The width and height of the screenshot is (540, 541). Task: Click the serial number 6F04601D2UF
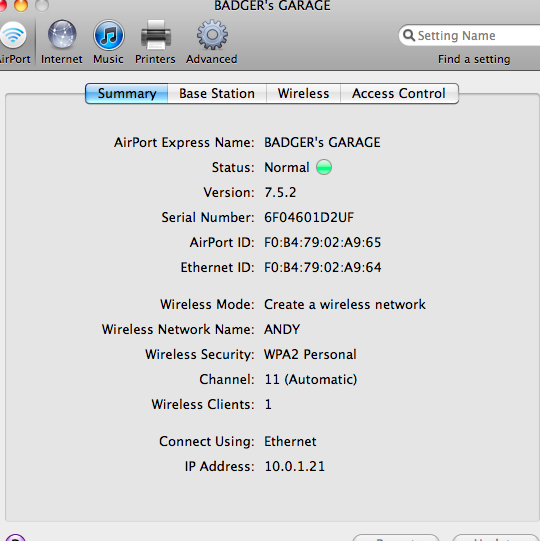(x=309, y=217)
